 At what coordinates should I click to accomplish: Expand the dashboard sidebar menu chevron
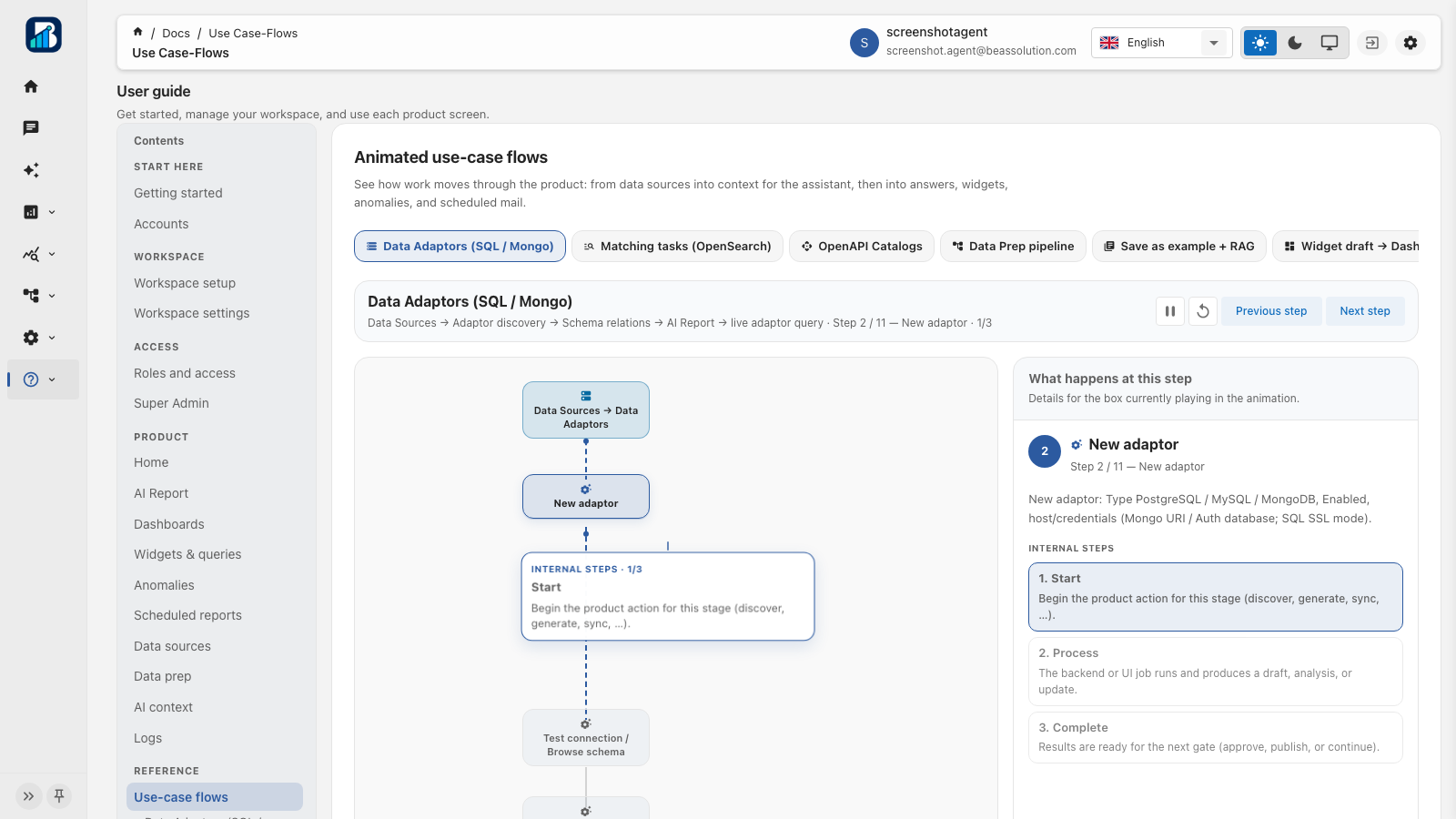[52, 212]
